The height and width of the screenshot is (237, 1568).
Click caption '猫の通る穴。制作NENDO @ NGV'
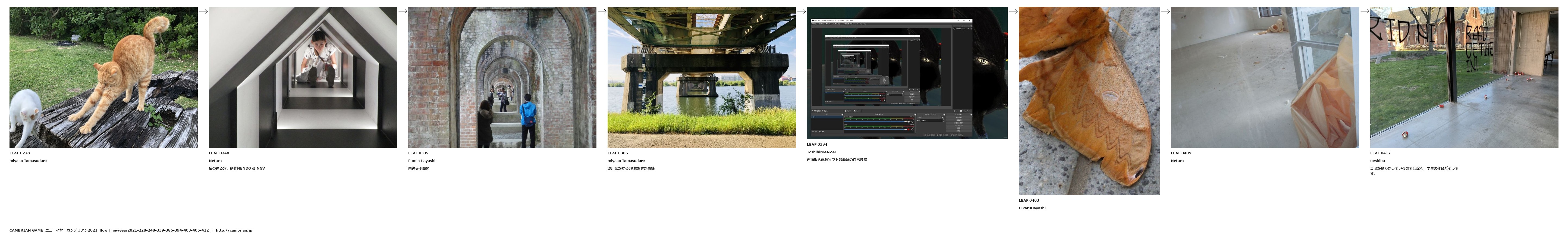pyautogui.click(x=237, y=168)
